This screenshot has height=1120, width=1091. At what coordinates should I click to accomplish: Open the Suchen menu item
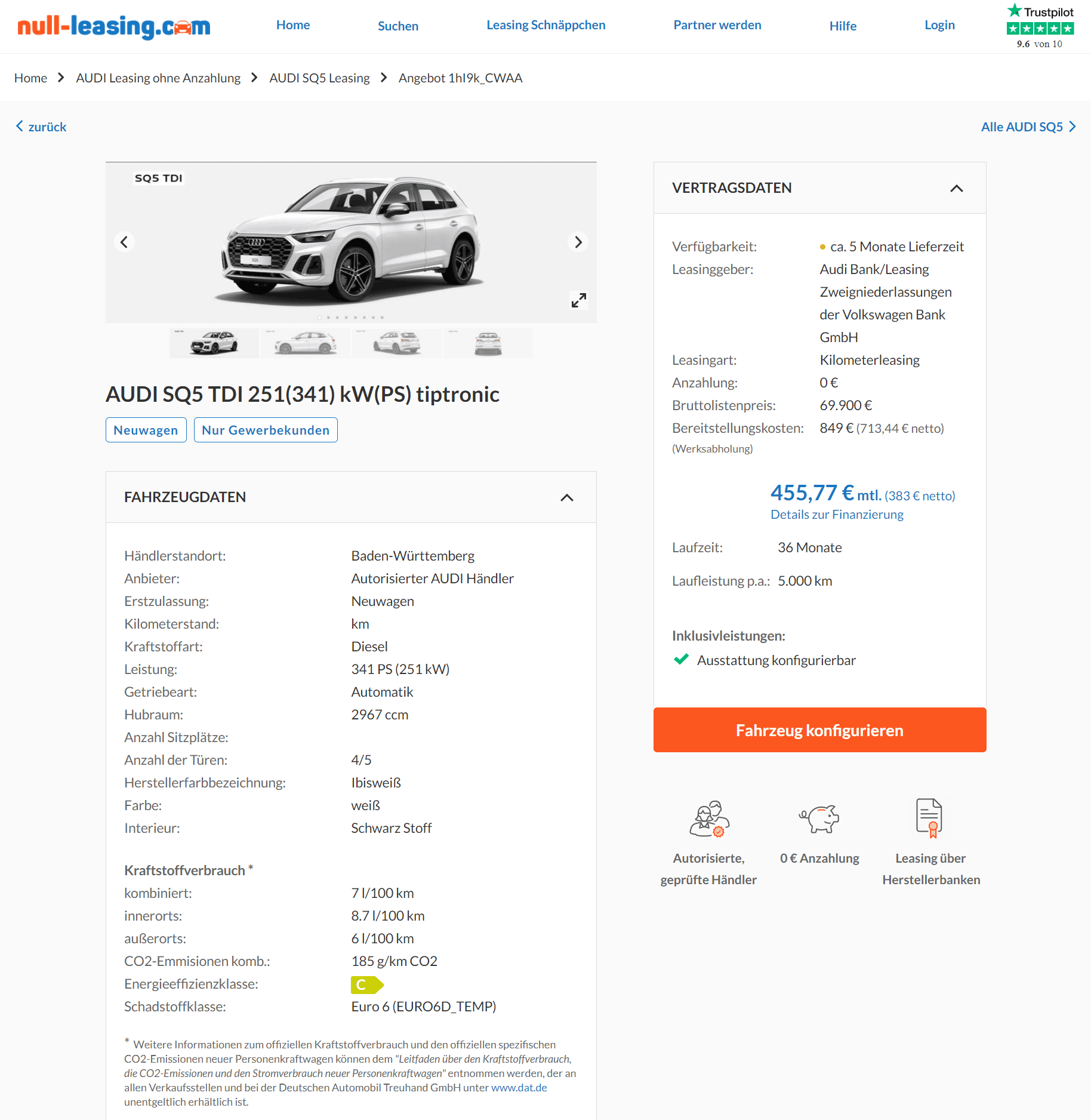(x=398, y=26)
